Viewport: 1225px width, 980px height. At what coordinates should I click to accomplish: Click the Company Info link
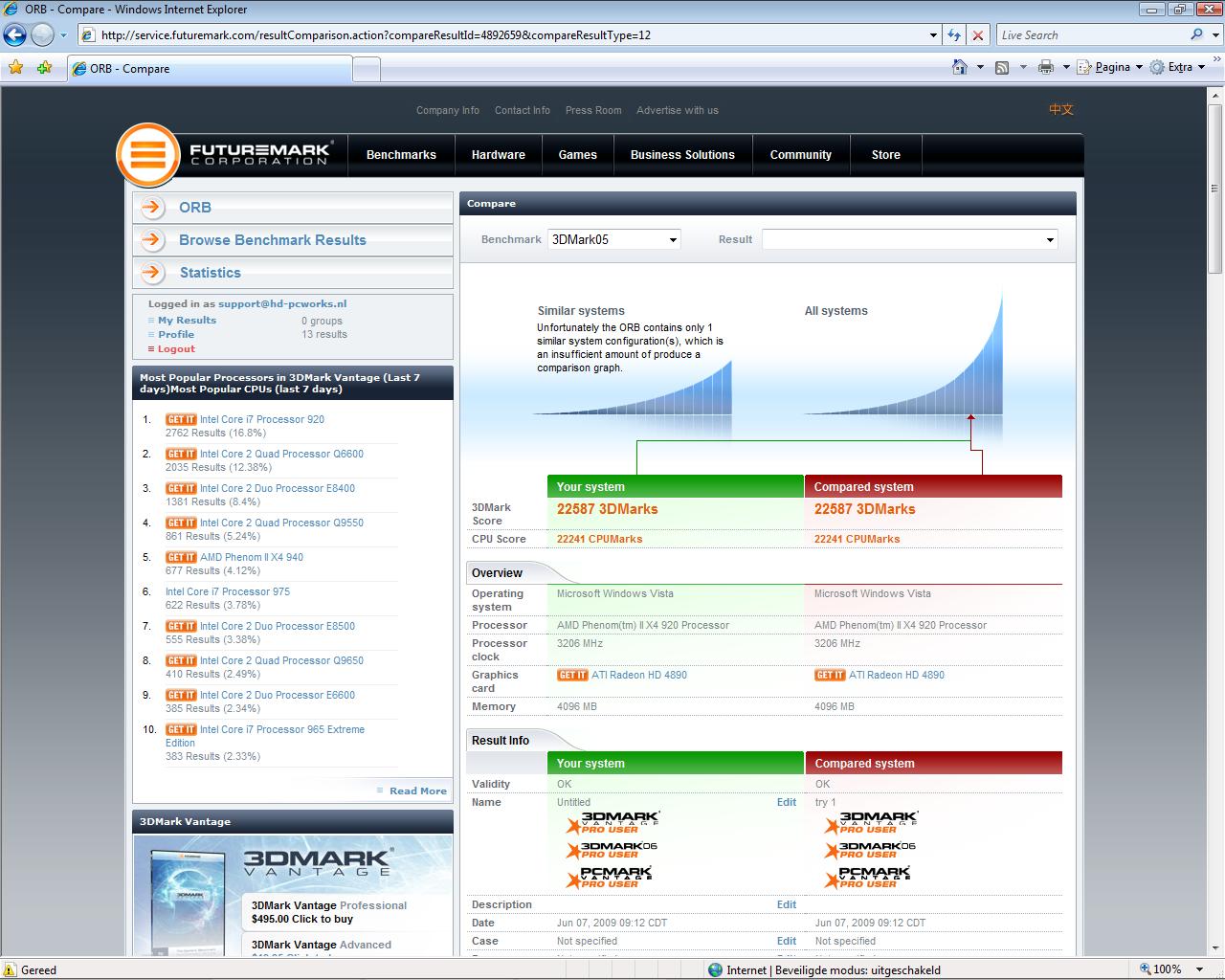point(448,110)
